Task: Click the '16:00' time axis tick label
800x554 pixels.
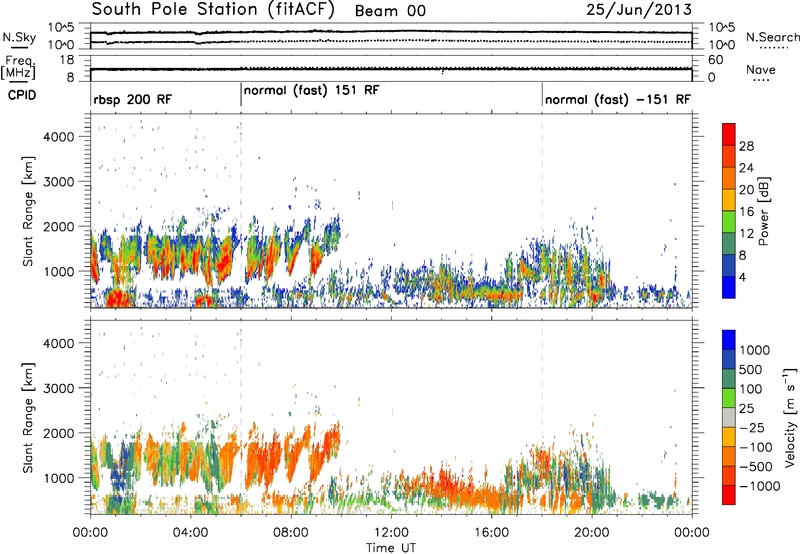Action: 491,533
